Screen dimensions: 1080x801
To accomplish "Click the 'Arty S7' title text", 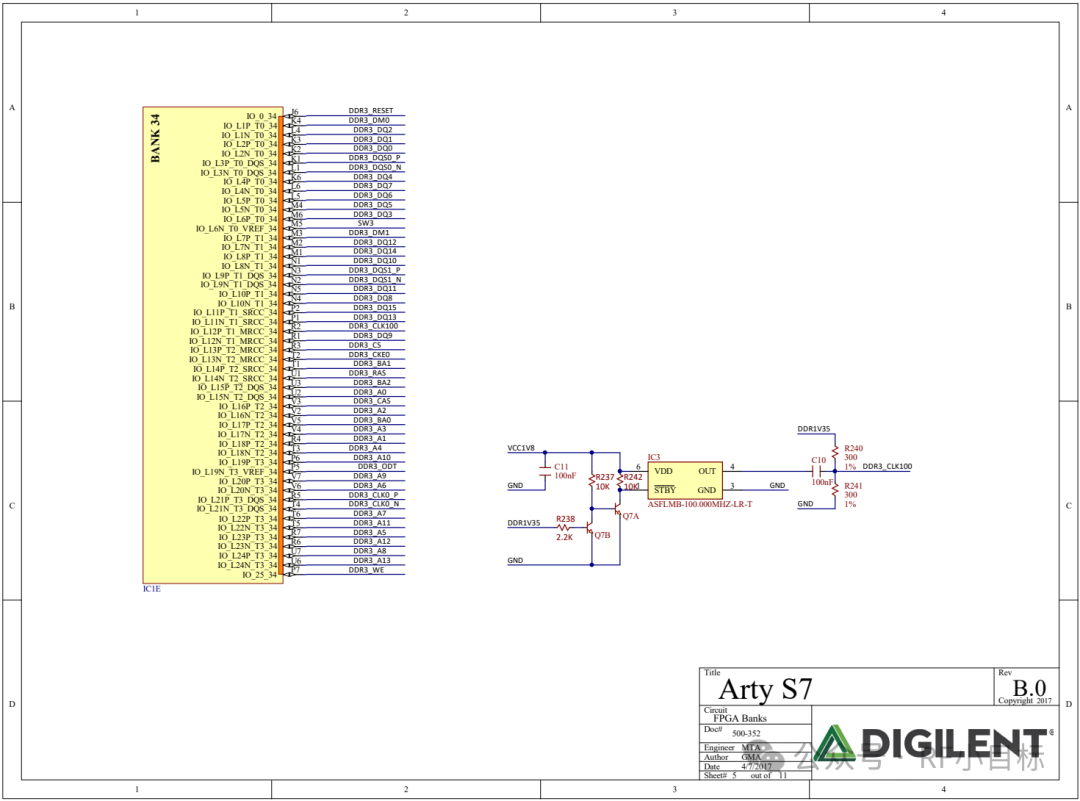I will (x=765, y=689).
